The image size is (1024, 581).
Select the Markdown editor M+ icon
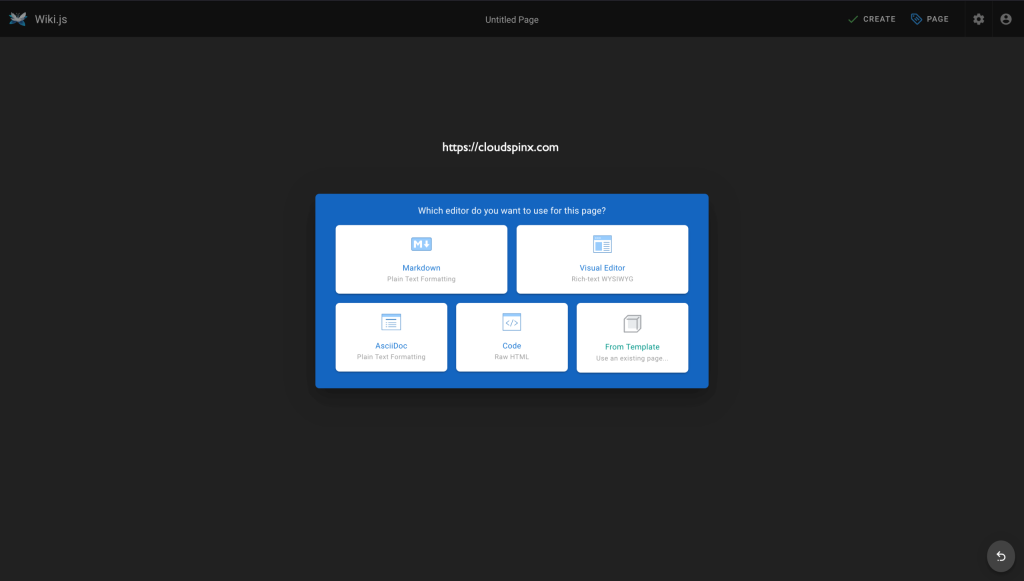pyautogui.click(x=421, y=242)
